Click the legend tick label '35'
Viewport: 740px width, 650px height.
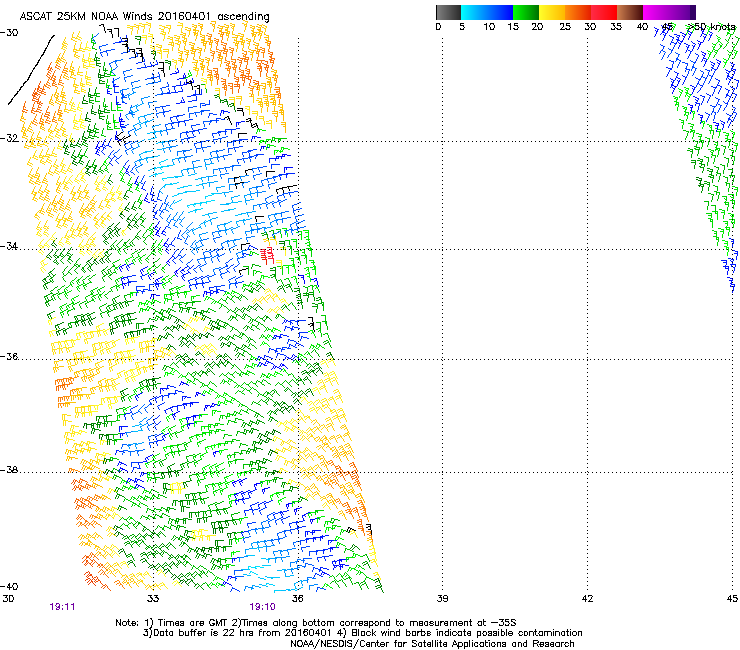616,27
